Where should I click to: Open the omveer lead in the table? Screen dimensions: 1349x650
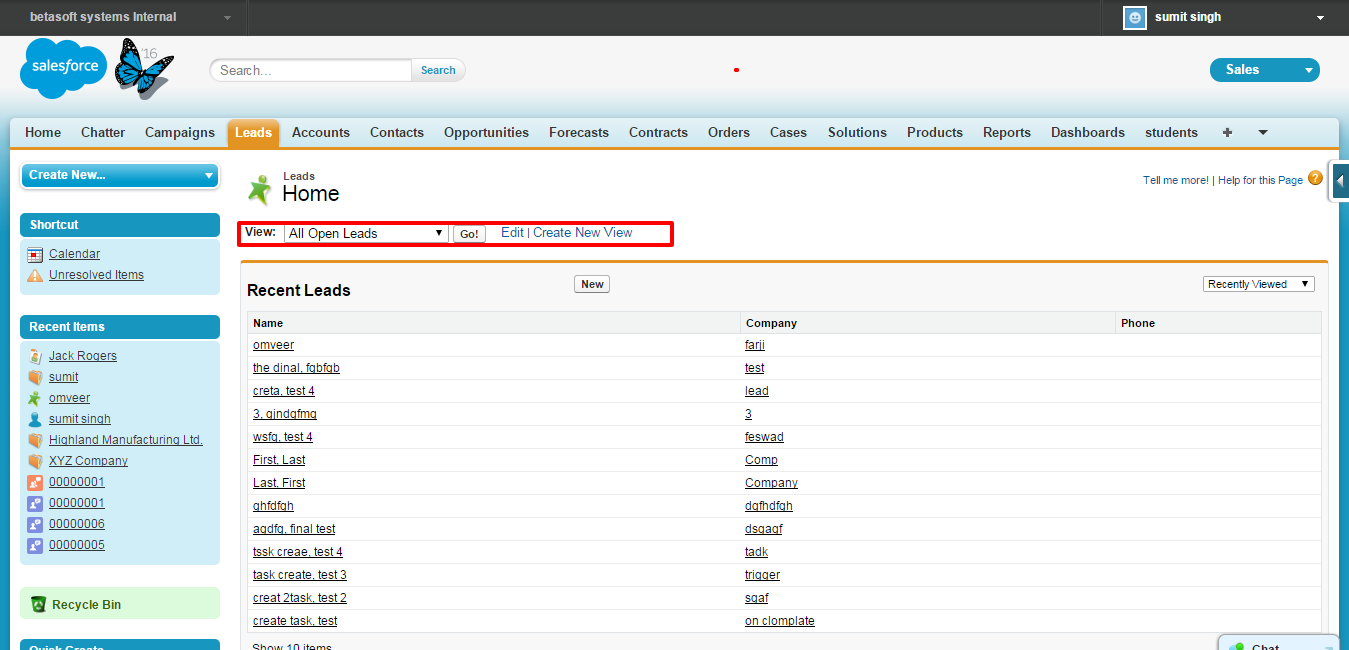[273, 345]
